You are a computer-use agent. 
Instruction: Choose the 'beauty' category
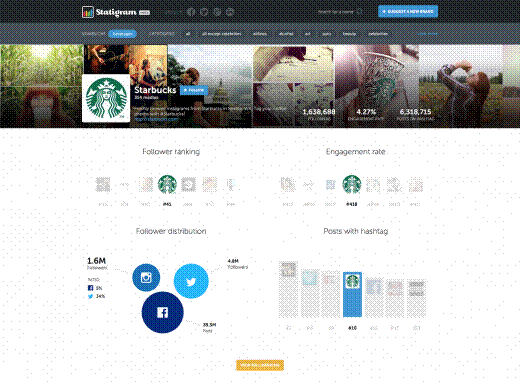pyautogui.click(x=349, y=34)
